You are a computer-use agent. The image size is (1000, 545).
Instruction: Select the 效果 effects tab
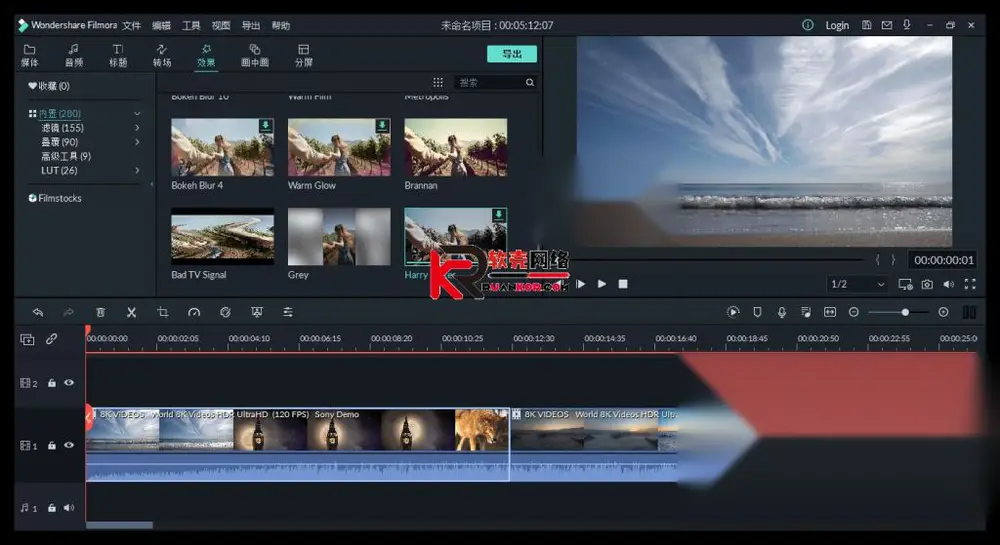206,55
